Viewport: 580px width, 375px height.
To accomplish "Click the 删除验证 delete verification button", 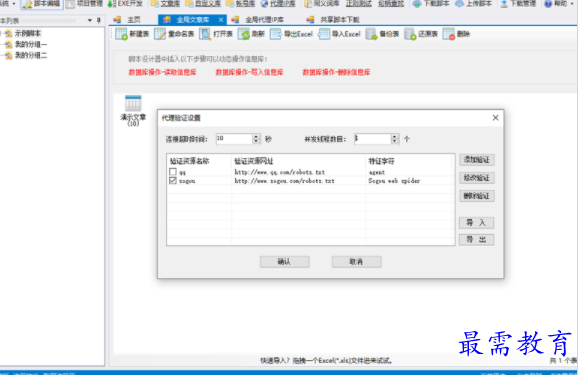I will (477, 196).
